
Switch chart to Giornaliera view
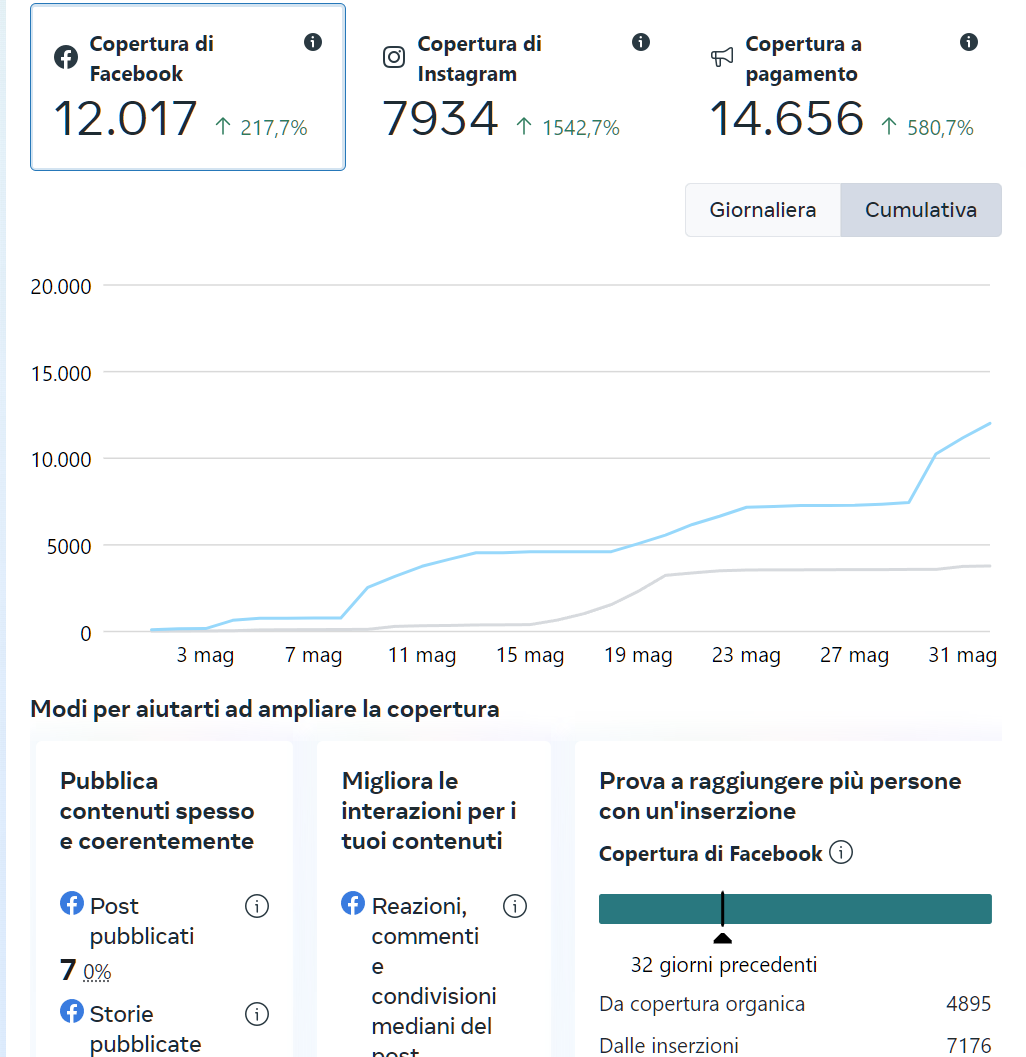pos(762,210)
